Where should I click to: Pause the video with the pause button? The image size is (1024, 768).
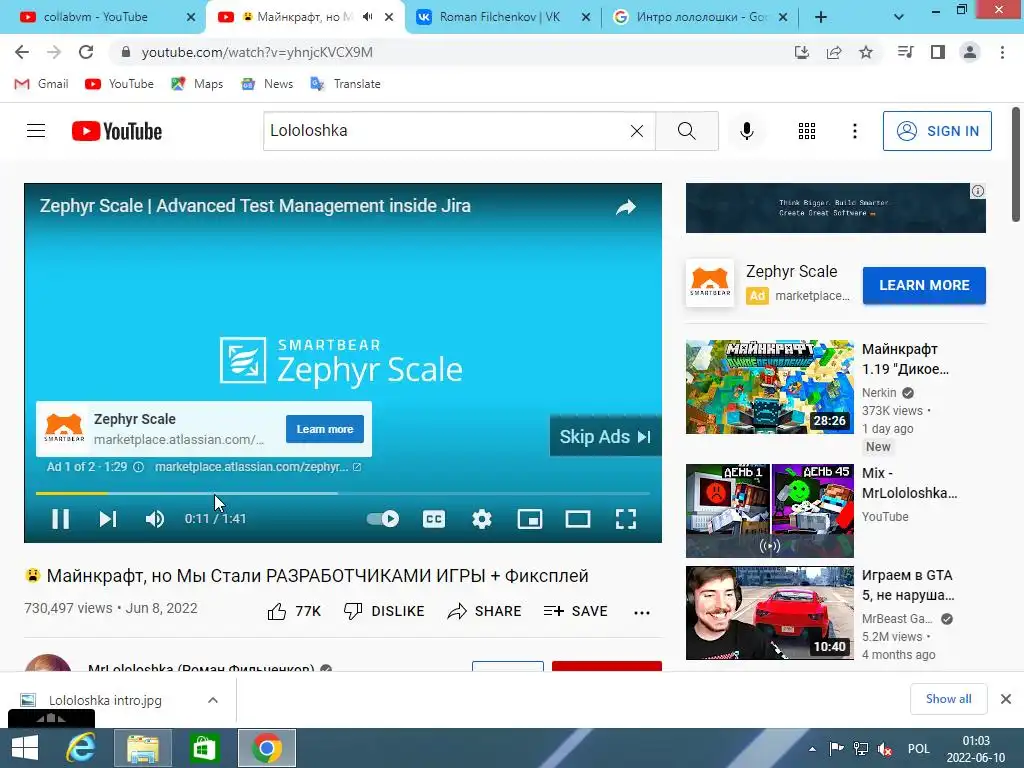60,519
